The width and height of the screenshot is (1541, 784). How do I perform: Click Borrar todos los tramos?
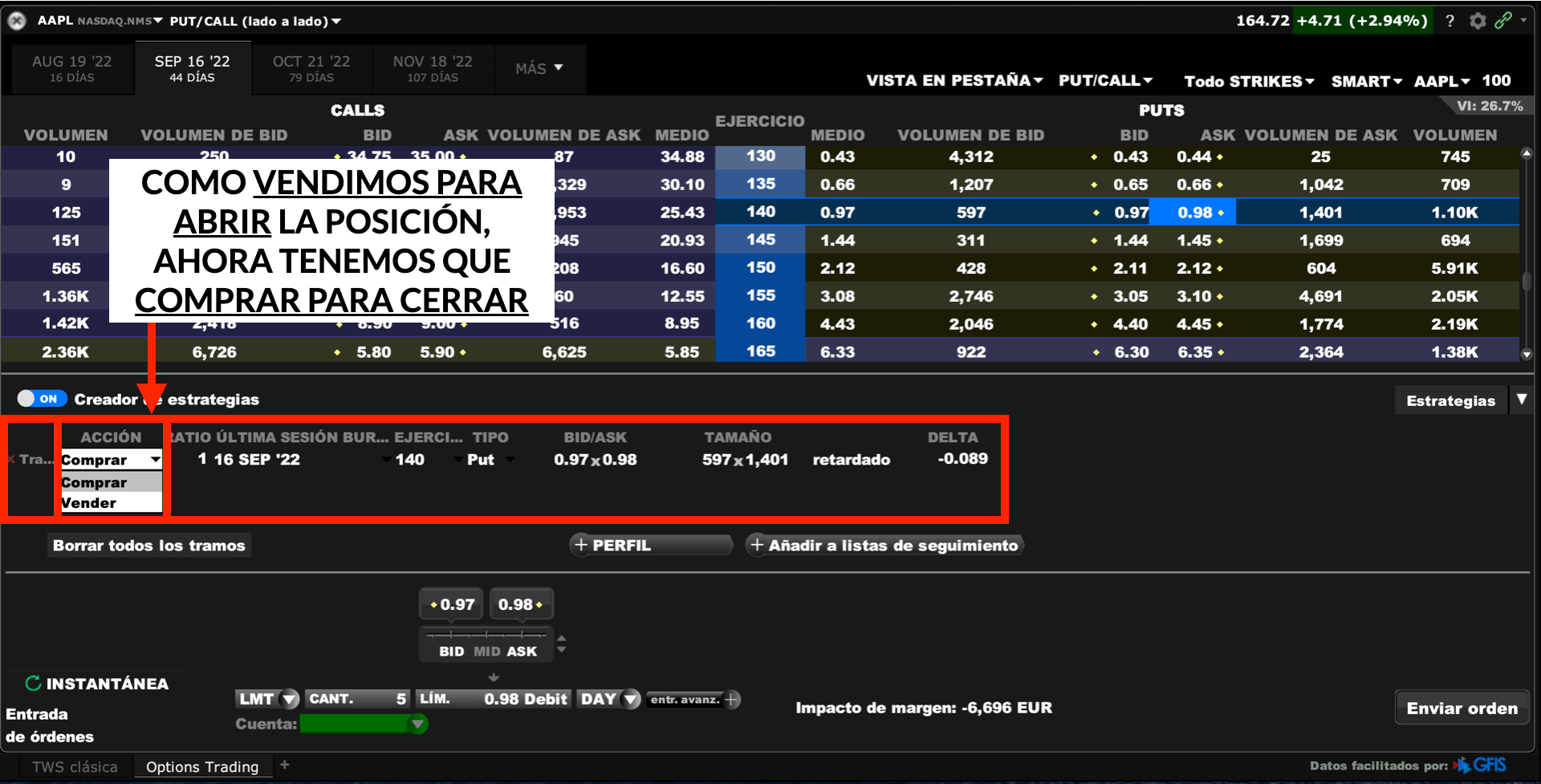[149, 545]
